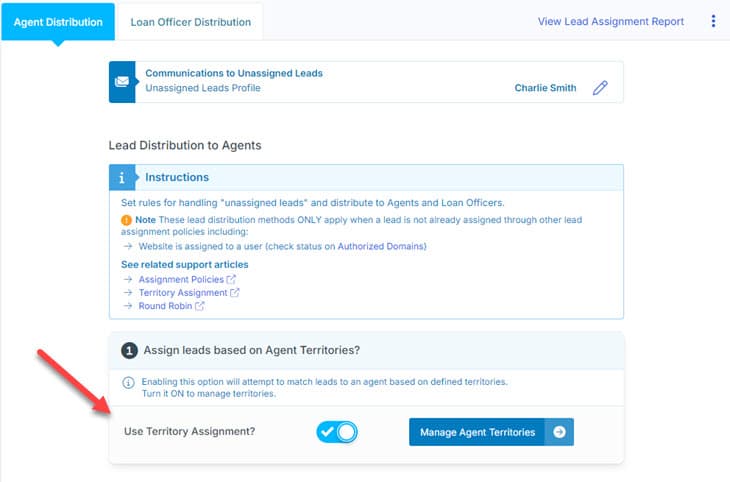Image resolution: width=730 pixels, height=482 pixels.
Task: Click the orange Note warning icon
Action: pyautogui.click(x=126, y=220)
